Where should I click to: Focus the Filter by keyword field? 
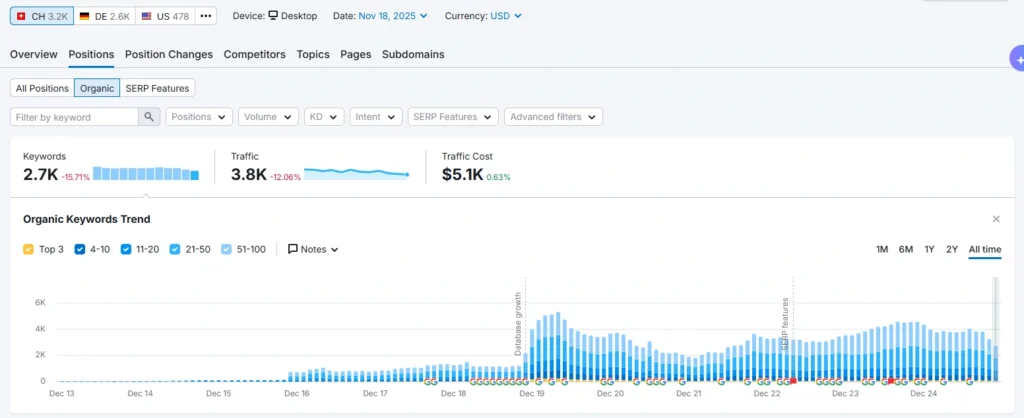[74, 117]
